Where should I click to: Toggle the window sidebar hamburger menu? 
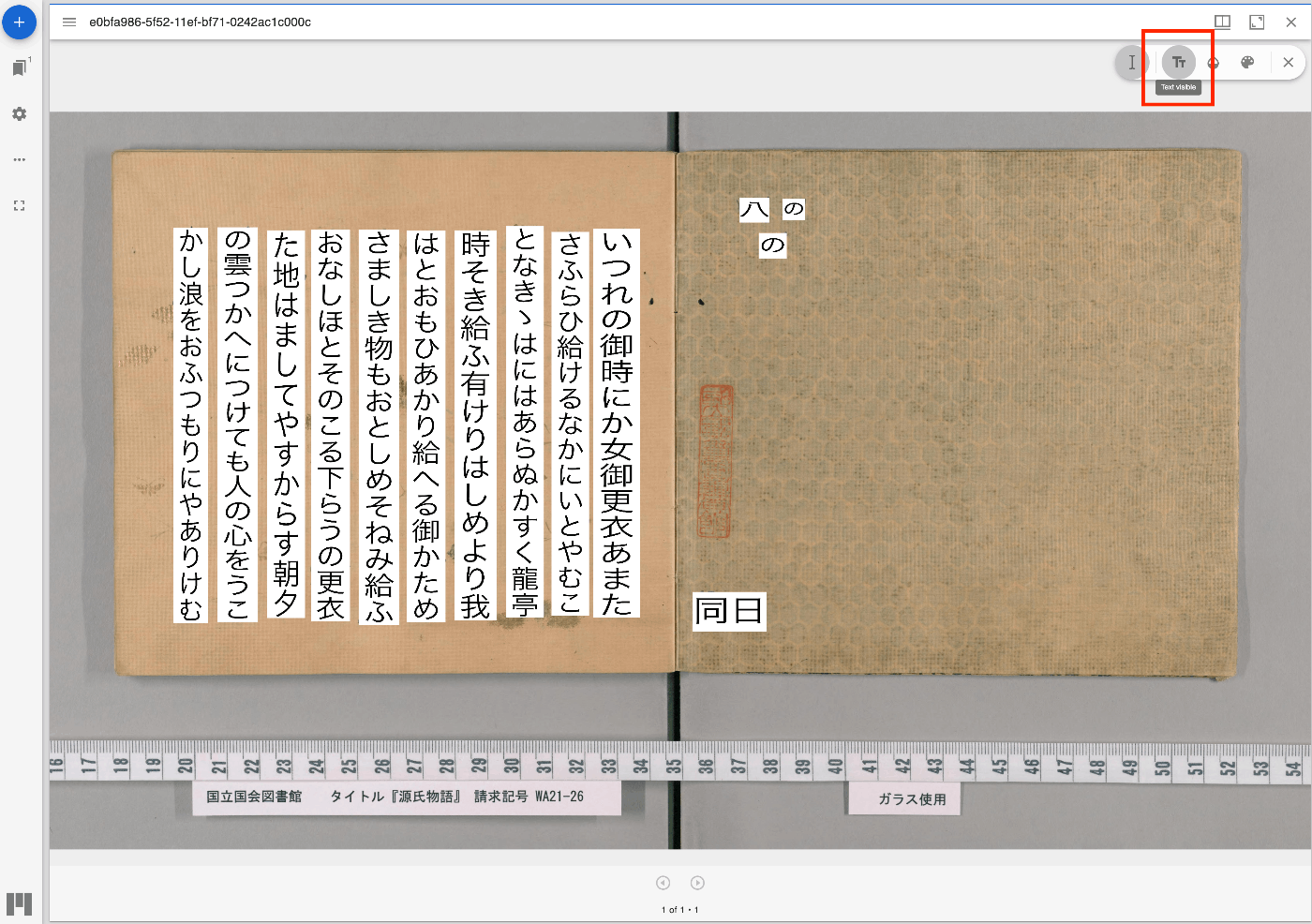[x=69, y=22]
